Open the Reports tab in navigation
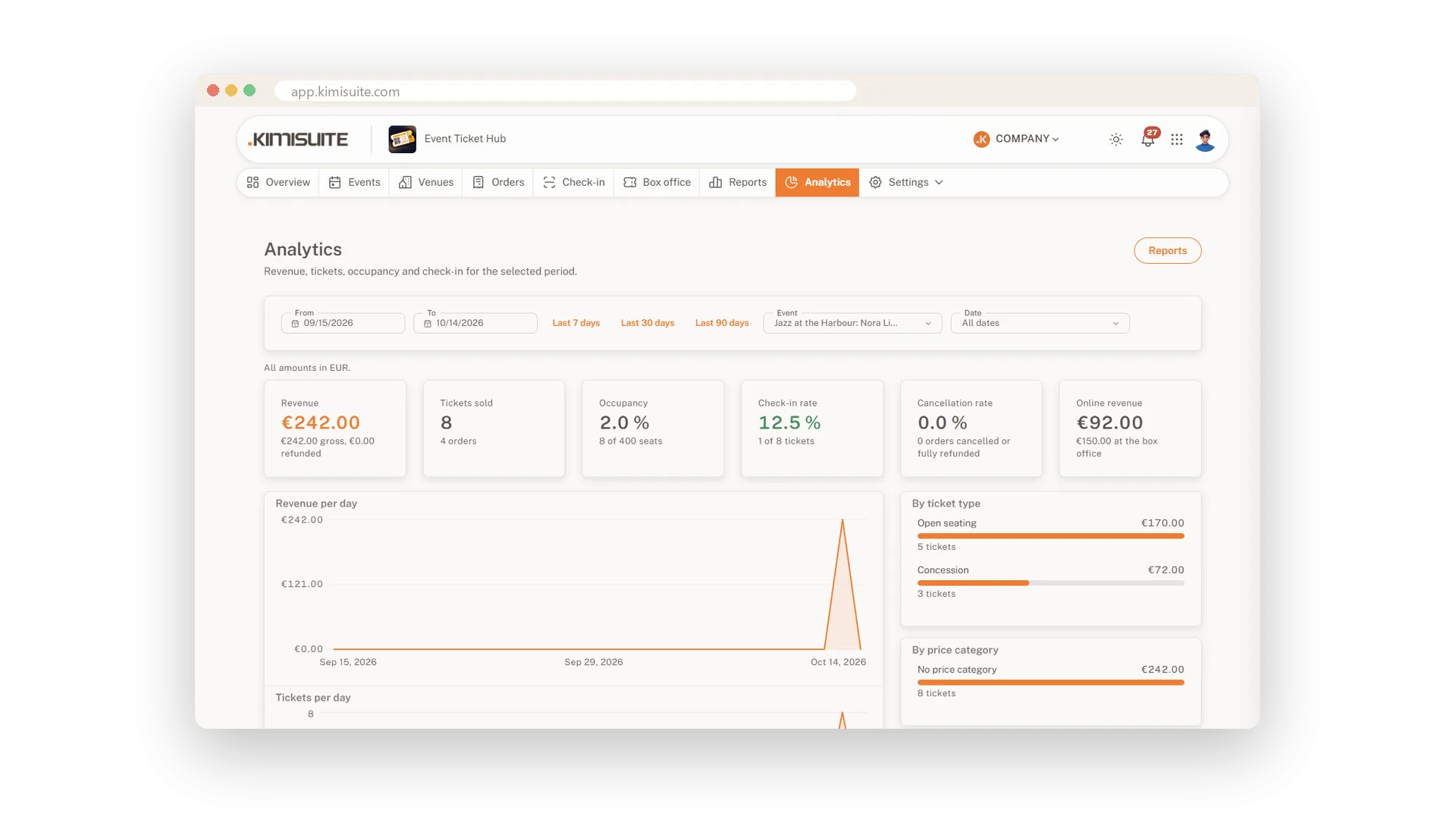This screenshot has height=819, width=1456. [x=738, y=183]
